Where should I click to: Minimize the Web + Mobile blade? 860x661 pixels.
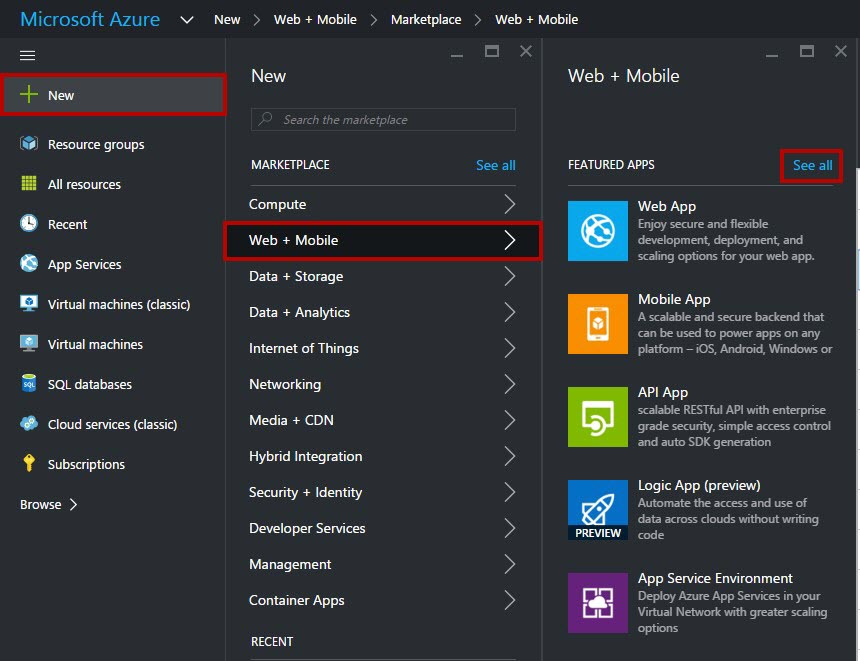772,55
